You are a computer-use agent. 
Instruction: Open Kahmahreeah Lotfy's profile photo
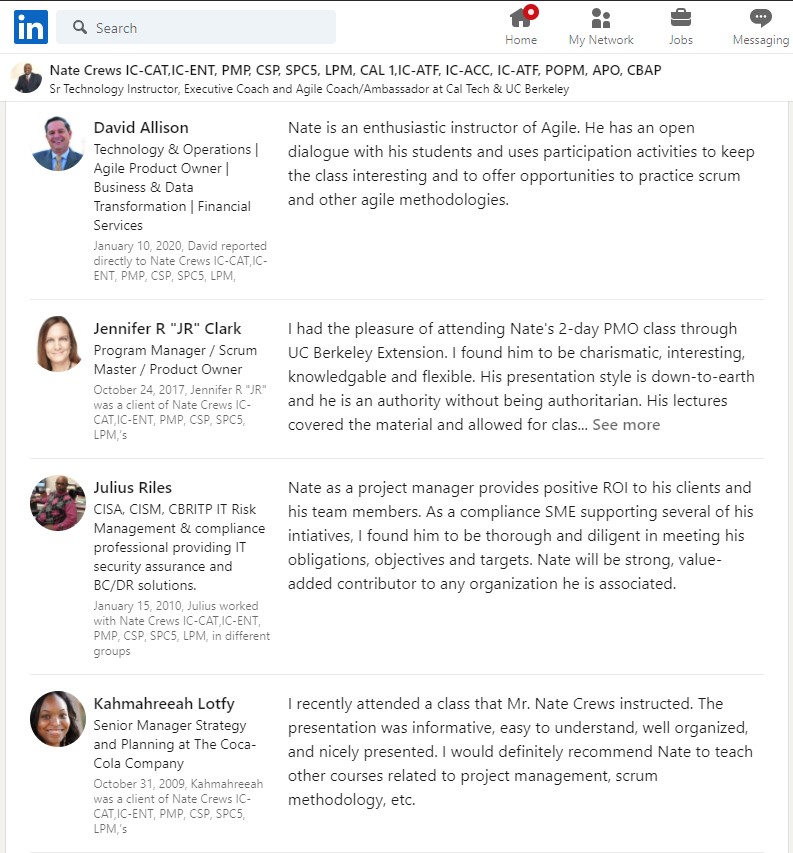pos(58,719)
